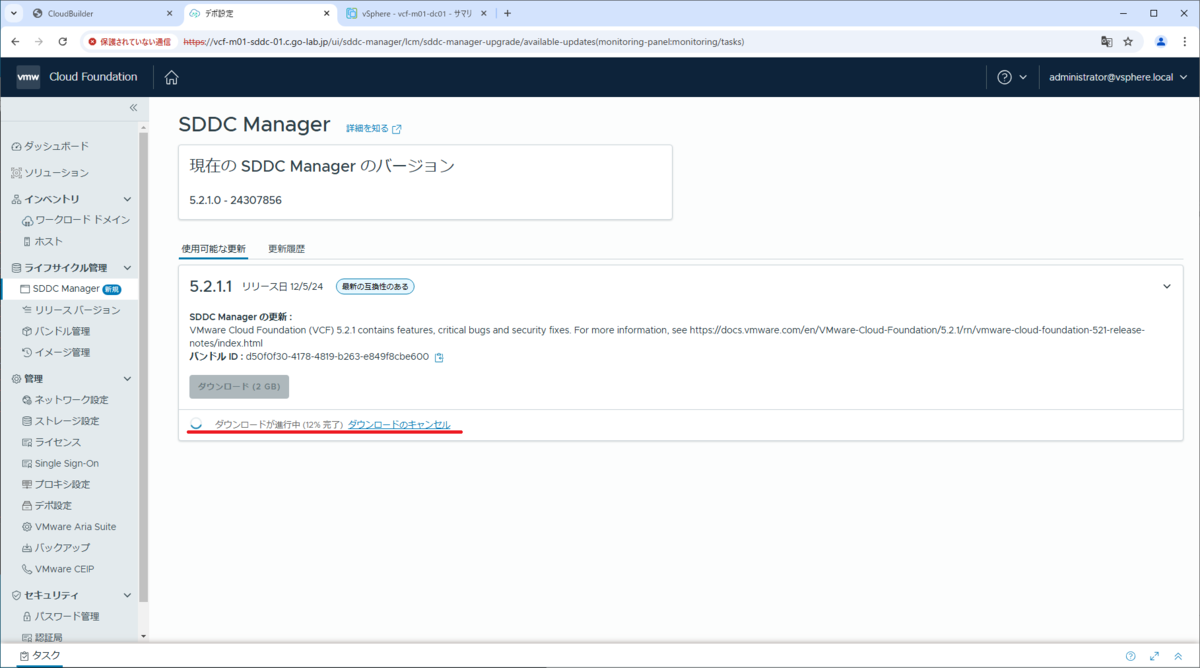Open new browser tab
The width and height of the screenshot is (1200, 668).
point(507,14)
